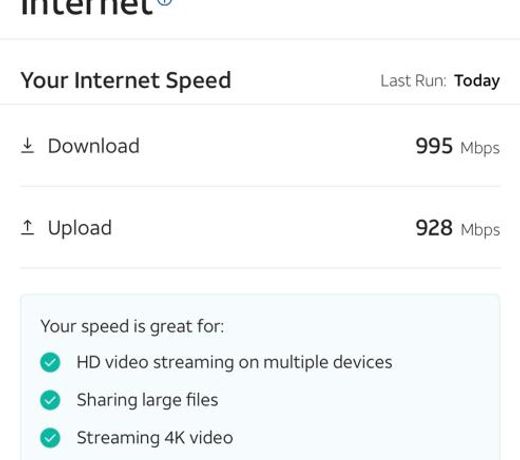Select the Upload row label
Viewport: 520px width, 460px height.
coord(80,228)
